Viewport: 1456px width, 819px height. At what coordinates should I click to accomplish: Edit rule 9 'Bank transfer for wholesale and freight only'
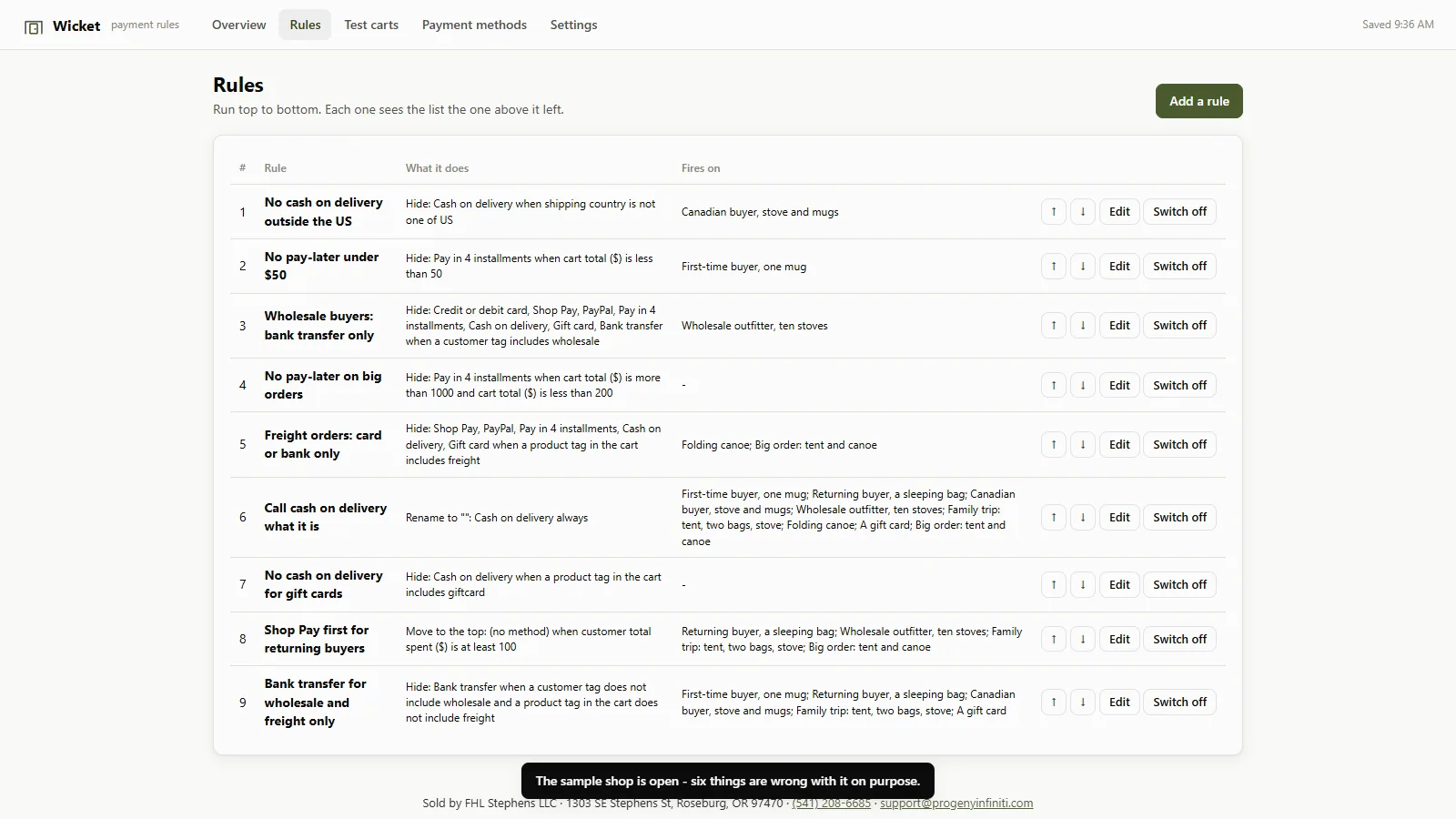1119,703
